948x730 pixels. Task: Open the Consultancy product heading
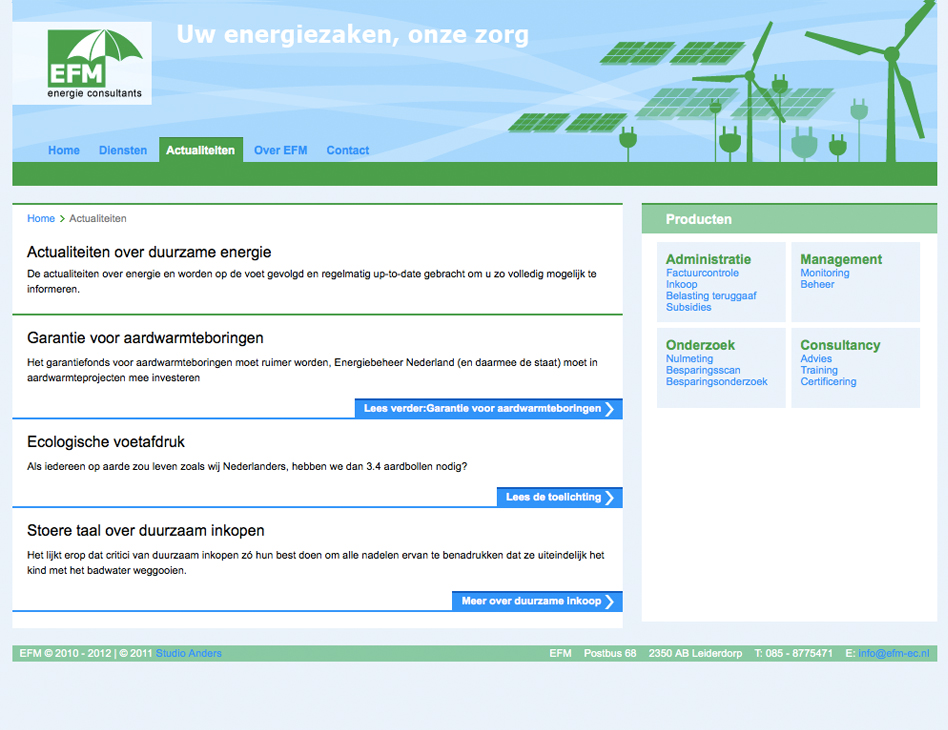840,345
